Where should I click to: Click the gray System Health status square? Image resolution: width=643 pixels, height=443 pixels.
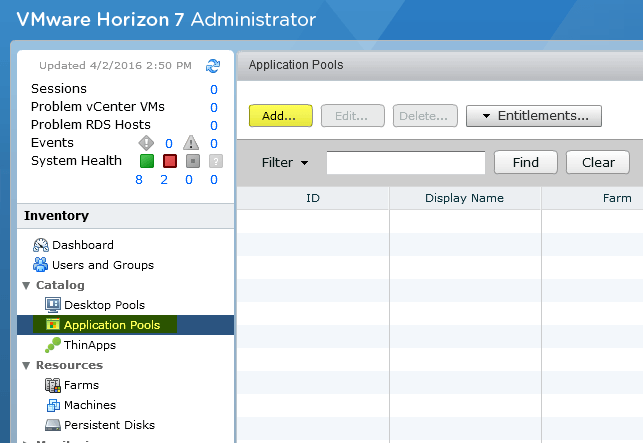193,161
